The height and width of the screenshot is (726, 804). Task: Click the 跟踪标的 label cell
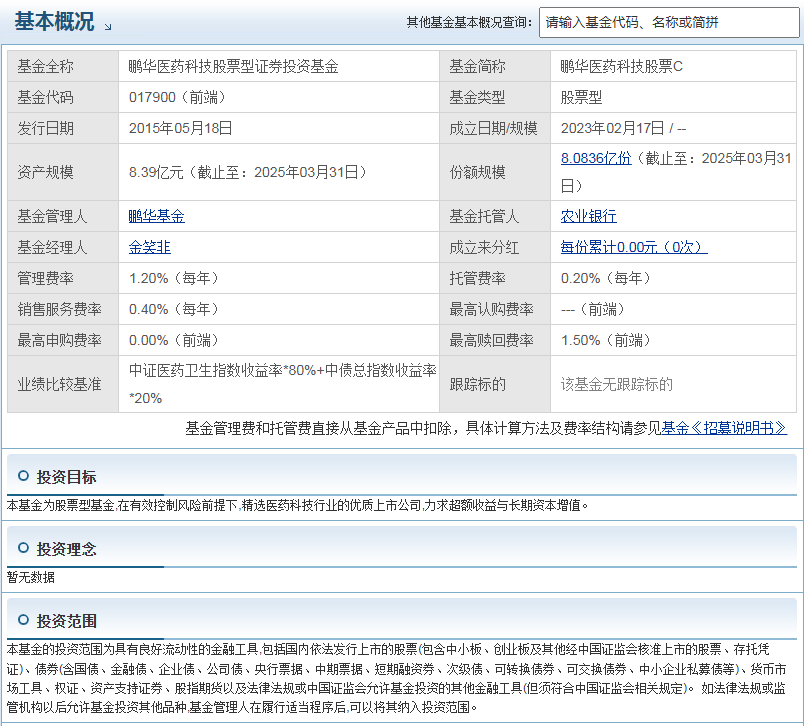[x=495, y=384]
